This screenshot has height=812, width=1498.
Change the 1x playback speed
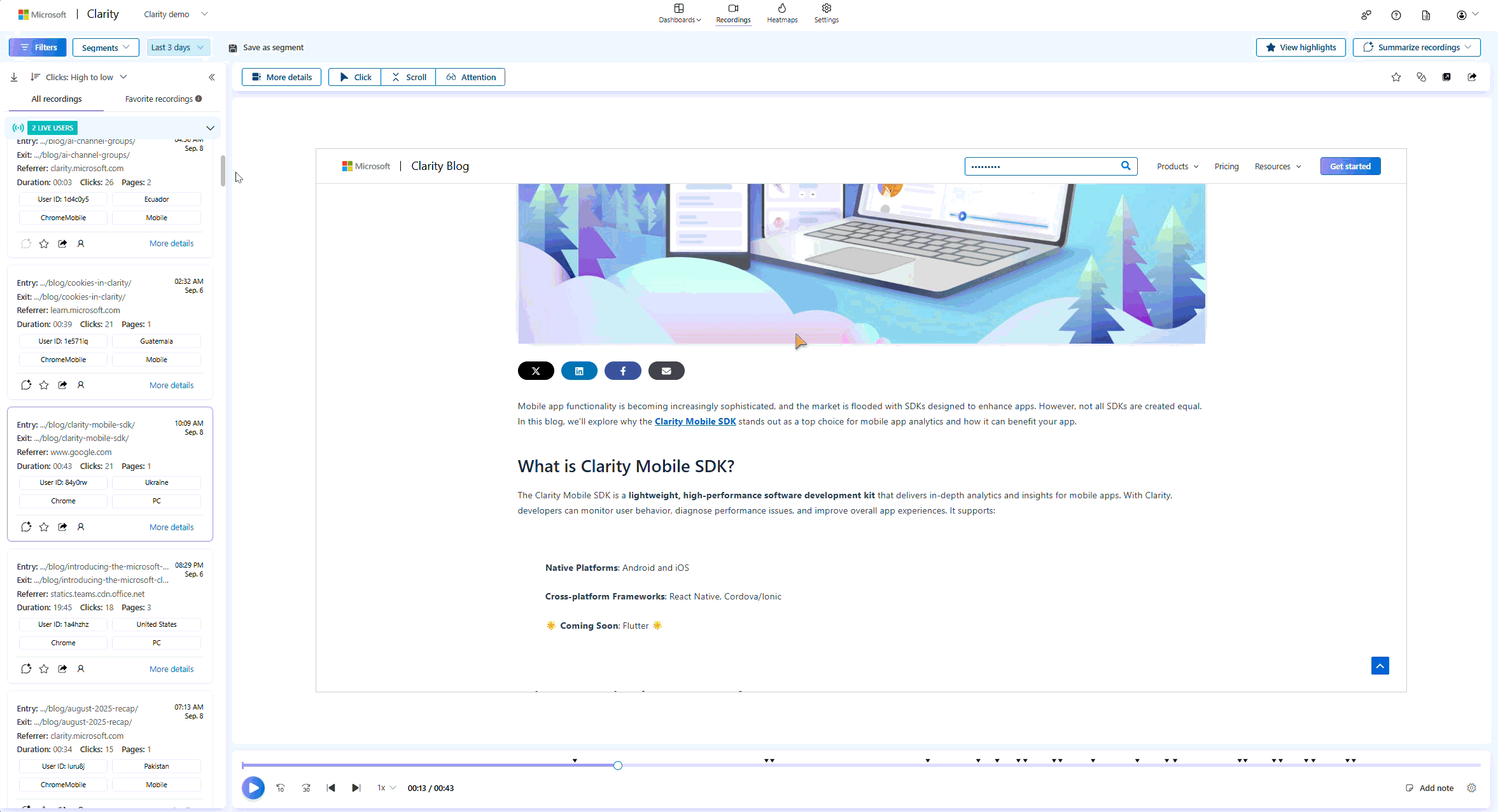tap(386, 788)
